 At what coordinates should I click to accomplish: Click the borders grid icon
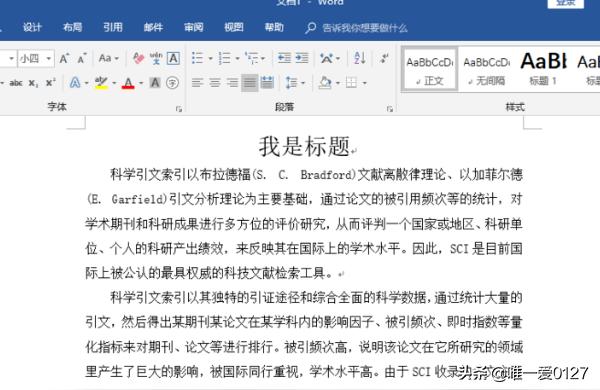click(351, 83)
